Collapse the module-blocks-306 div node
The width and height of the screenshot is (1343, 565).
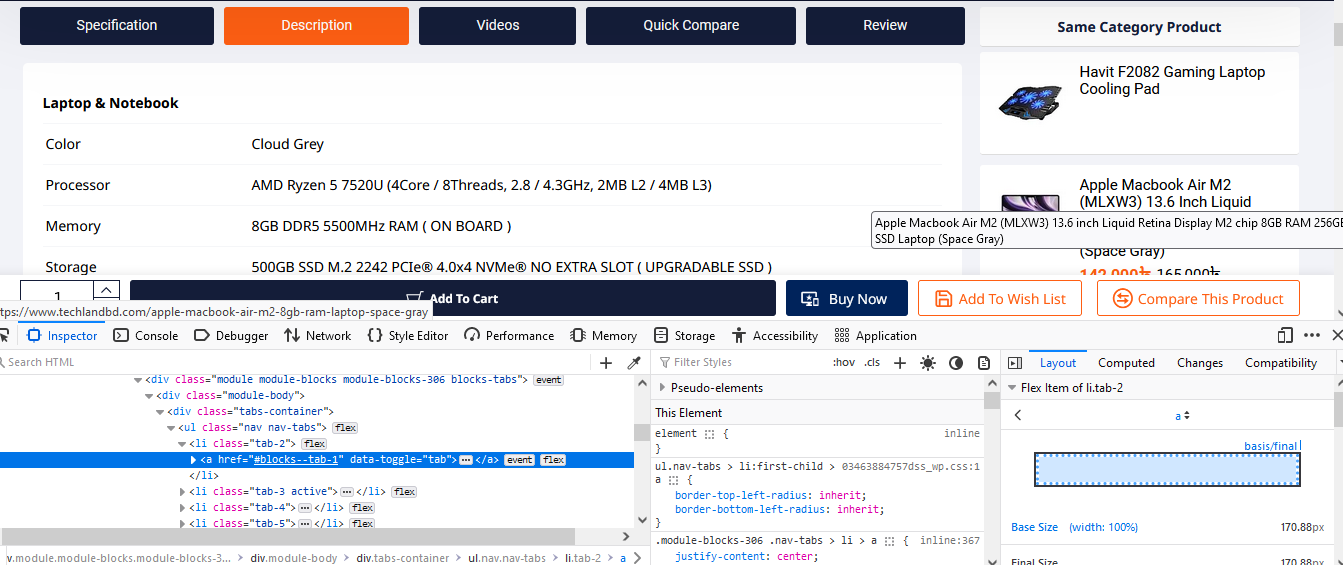pyautogui.click(x=138, y=380)
